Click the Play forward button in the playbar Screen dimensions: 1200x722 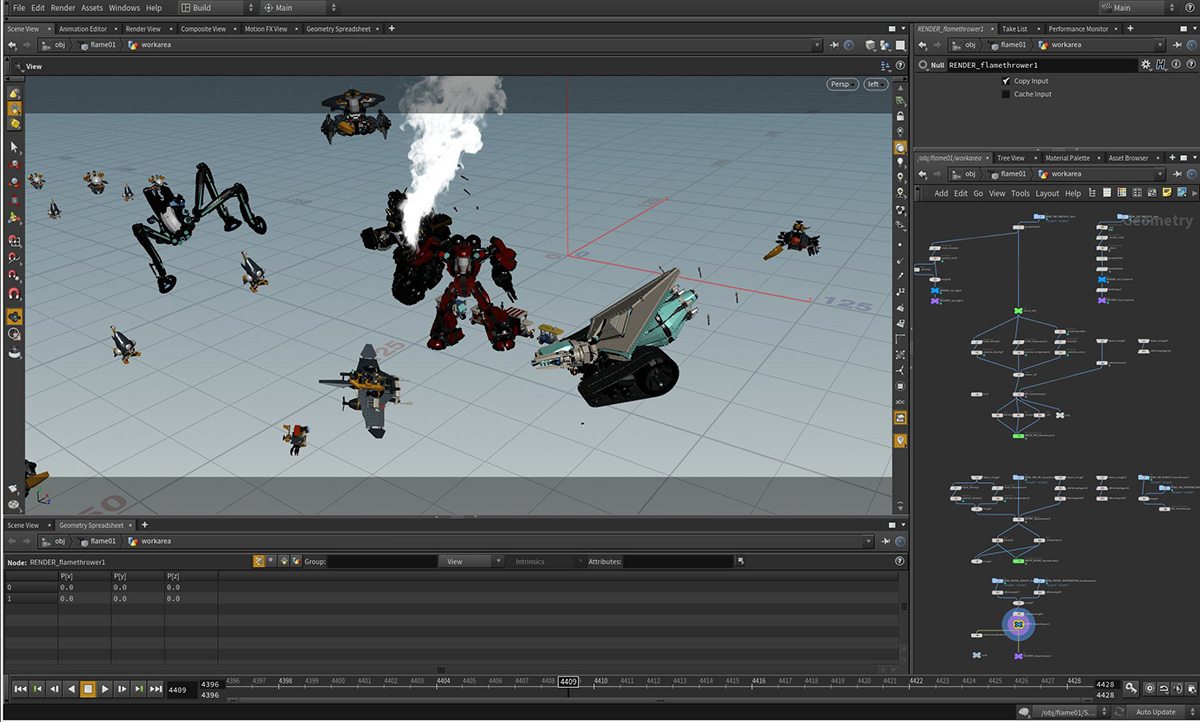coord(105,689)
